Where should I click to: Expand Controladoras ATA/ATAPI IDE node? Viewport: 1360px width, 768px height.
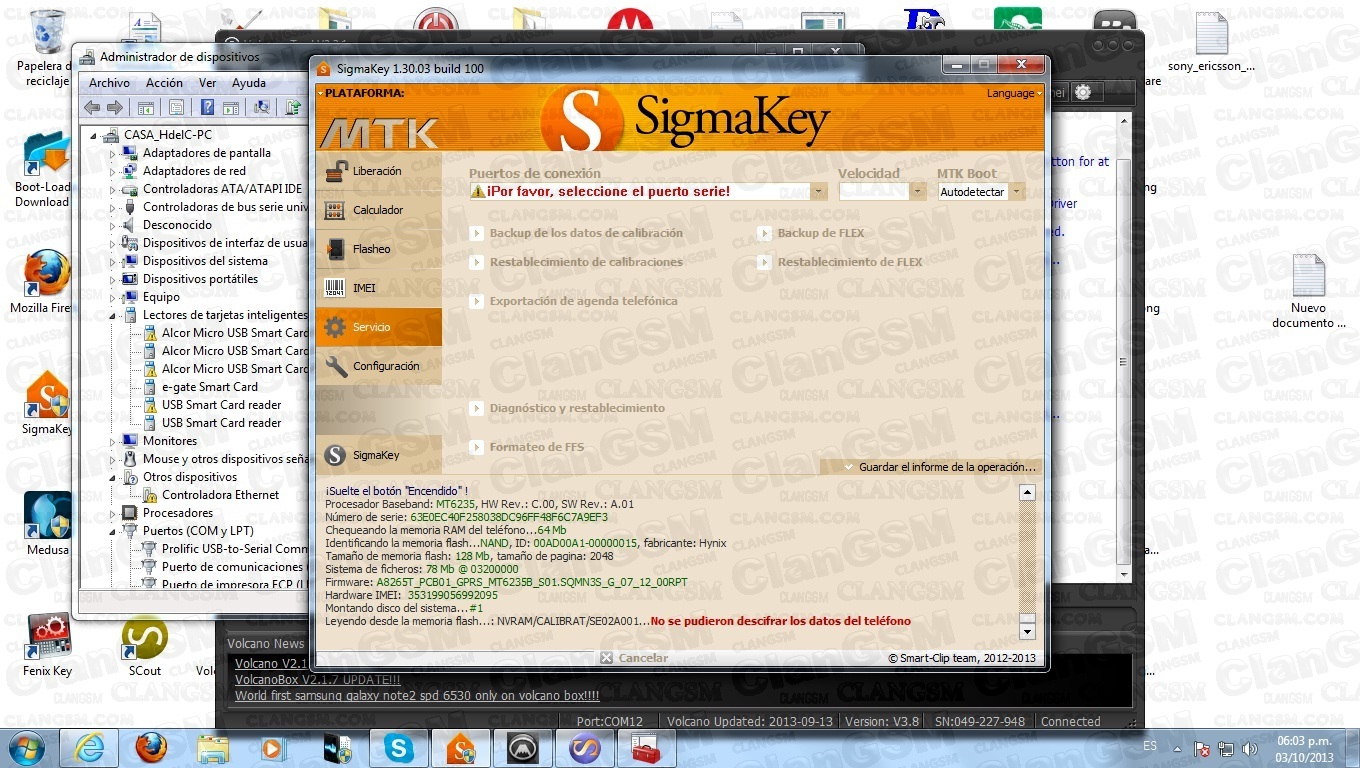tap(113, 189)
